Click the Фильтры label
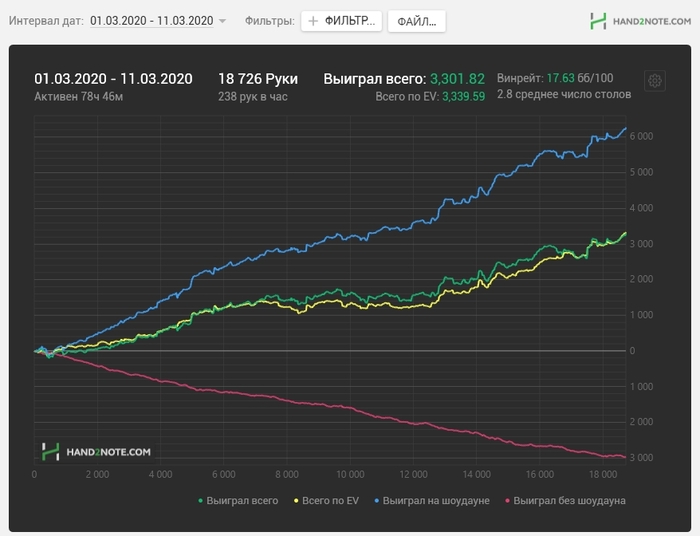Screen dimensions: 700x536 coord(270,21)
